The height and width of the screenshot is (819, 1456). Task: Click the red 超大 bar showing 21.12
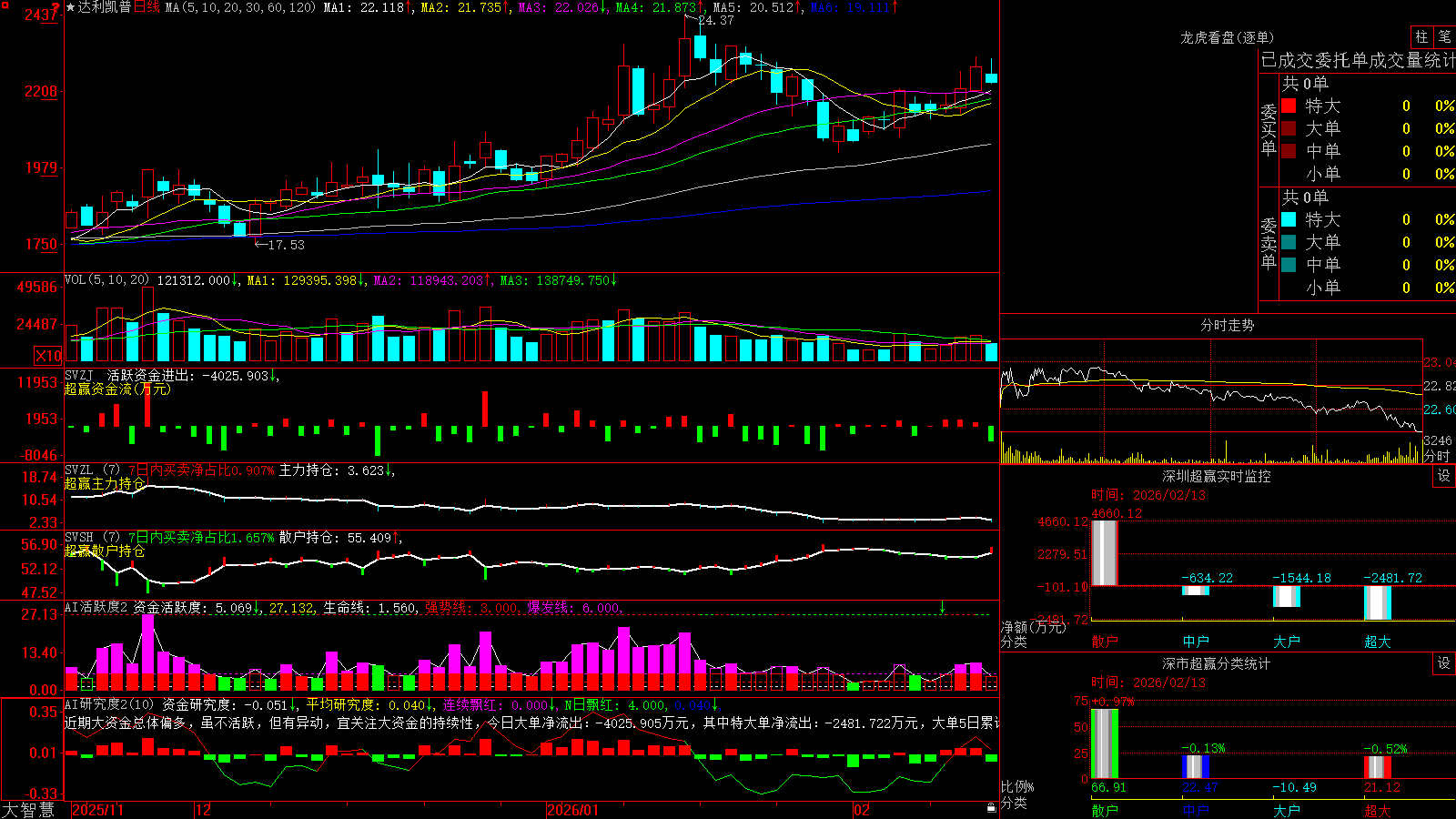point(1378,767)
